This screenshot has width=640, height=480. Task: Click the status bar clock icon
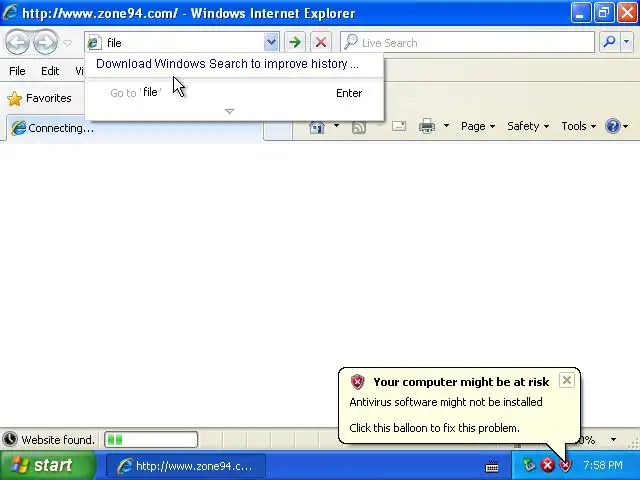click(10, 440)
